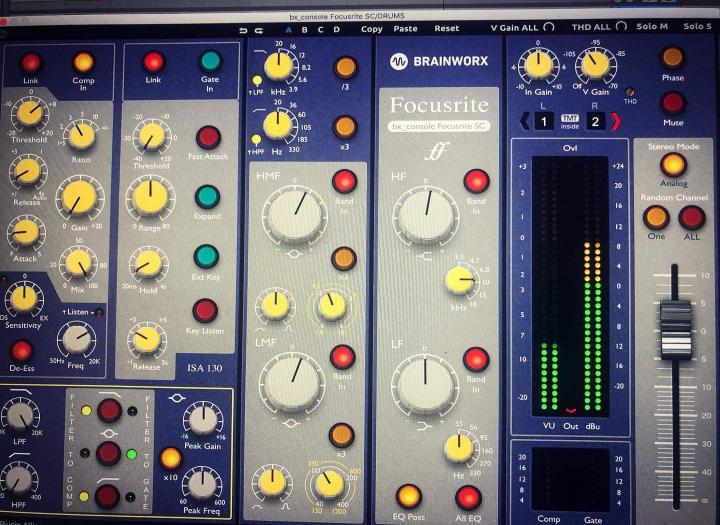This screenshot has width=720, height=525.
Task: Toggle the gate Link button
Action: [153, 62]
